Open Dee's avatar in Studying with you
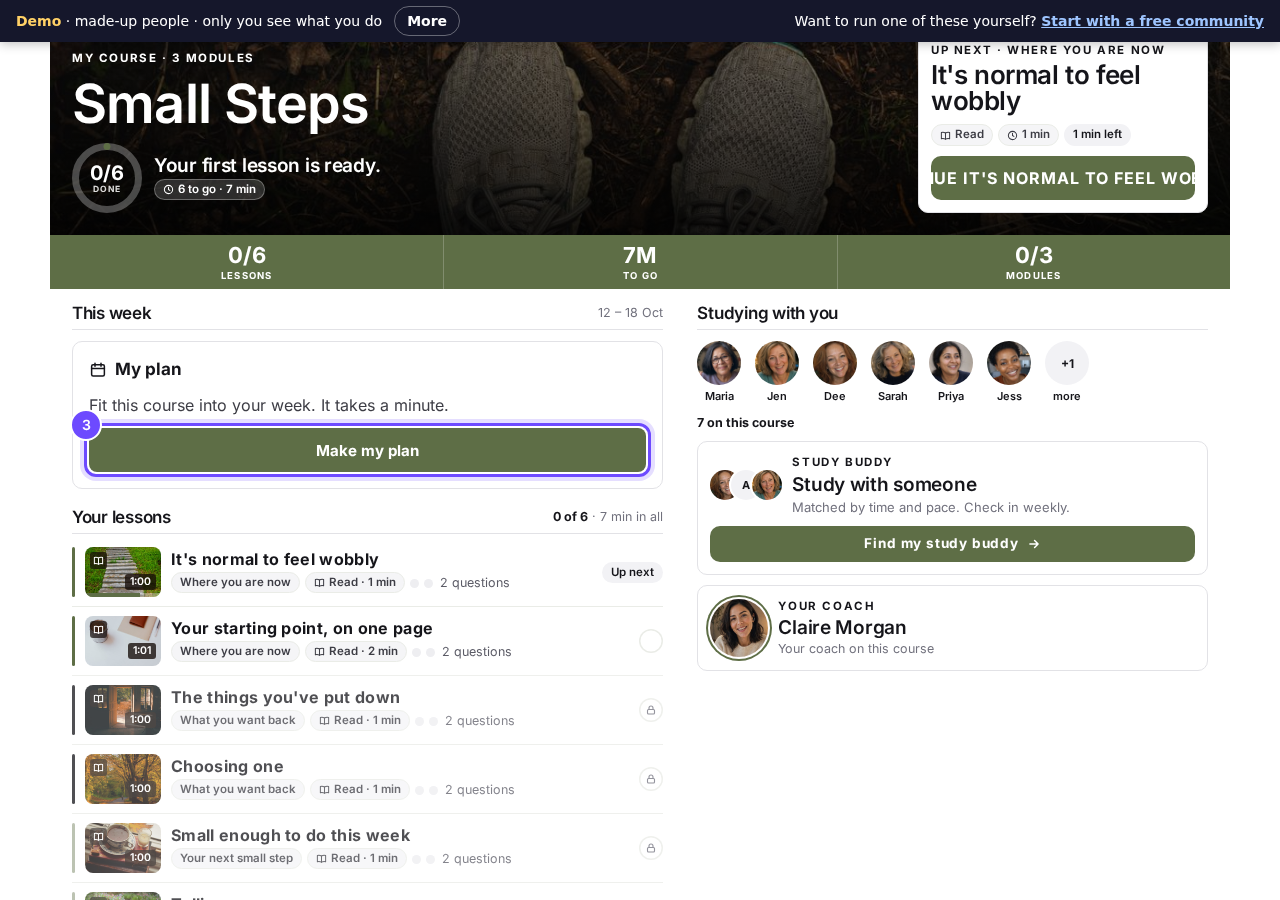 click(x=835, y=363)
